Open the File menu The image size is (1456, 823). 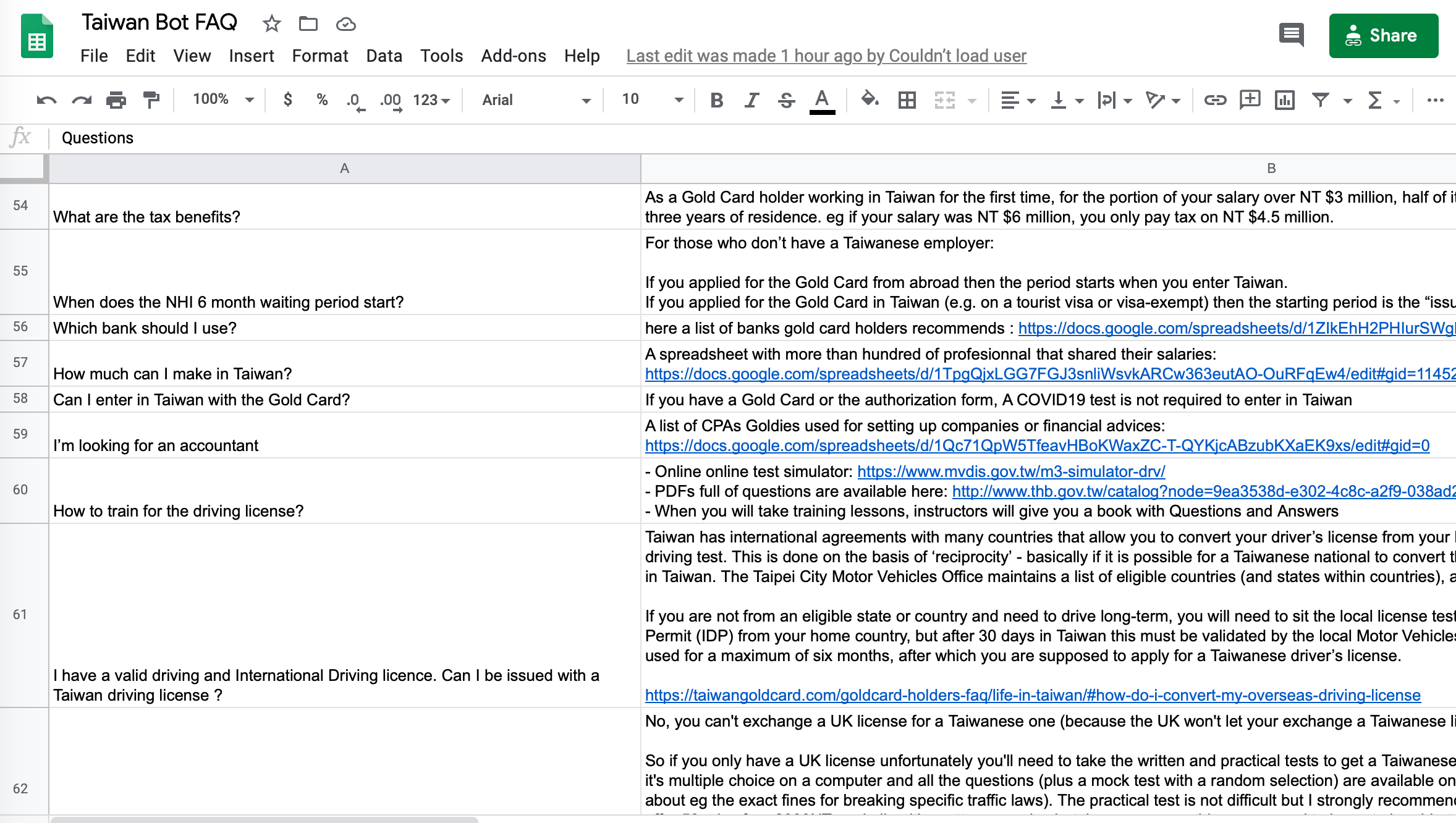[94, 56]
